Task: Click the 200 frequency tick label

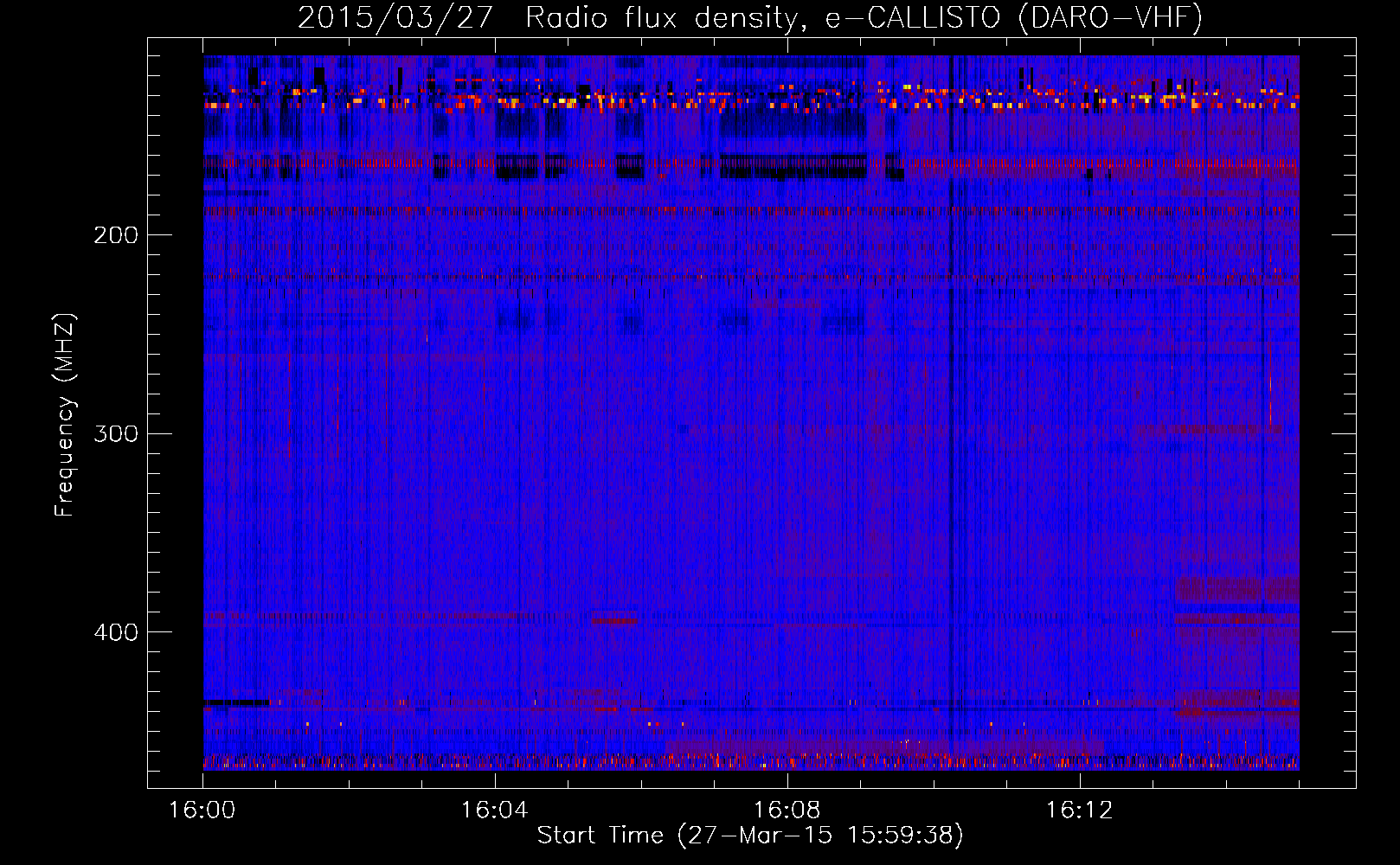Action: point(116,235)
